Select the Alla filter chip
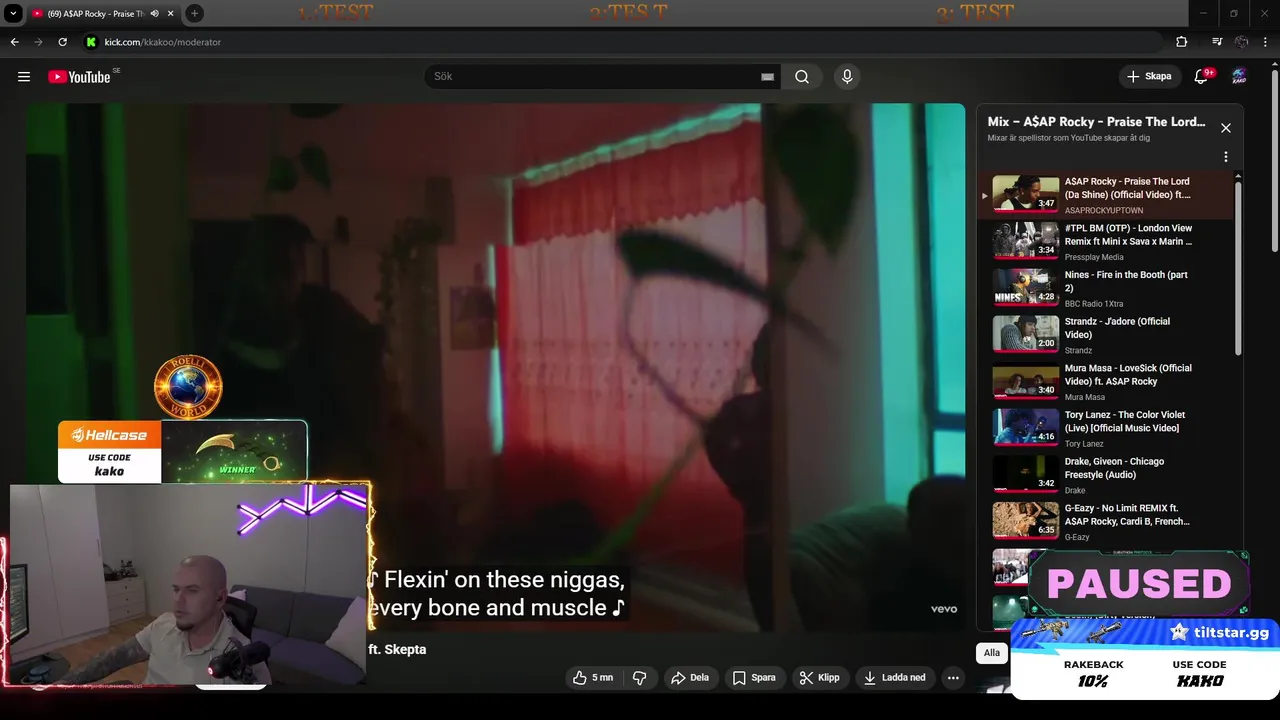 [x=991, y=653]
